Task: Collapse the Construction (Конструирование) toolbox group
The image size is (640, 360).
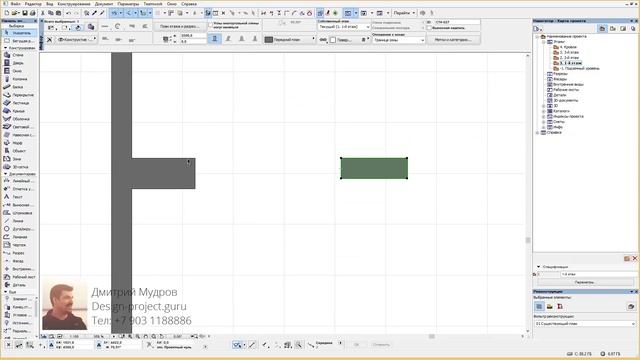Action: click(5, 48)
